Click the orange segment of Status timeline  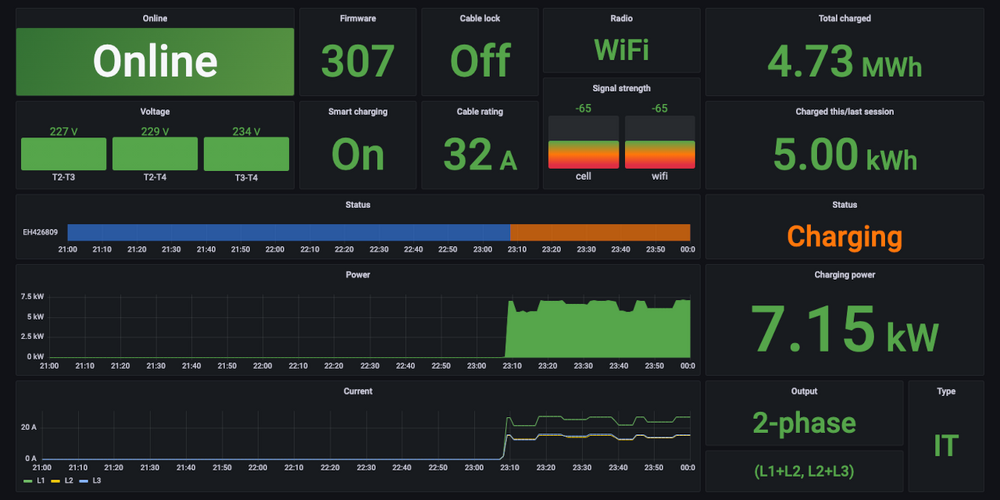pyautogui.click(x=600, y=232)
